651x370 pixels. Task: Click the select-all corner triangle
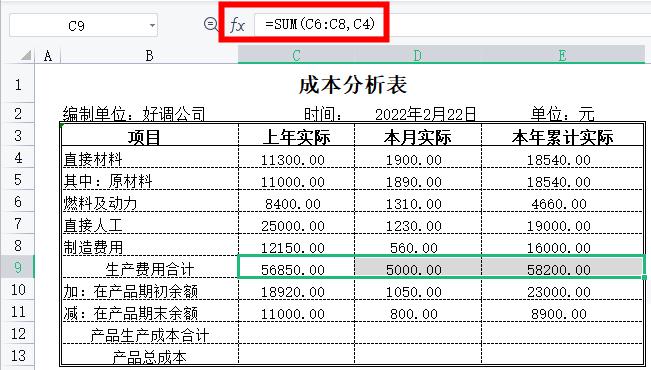(26, 55)
